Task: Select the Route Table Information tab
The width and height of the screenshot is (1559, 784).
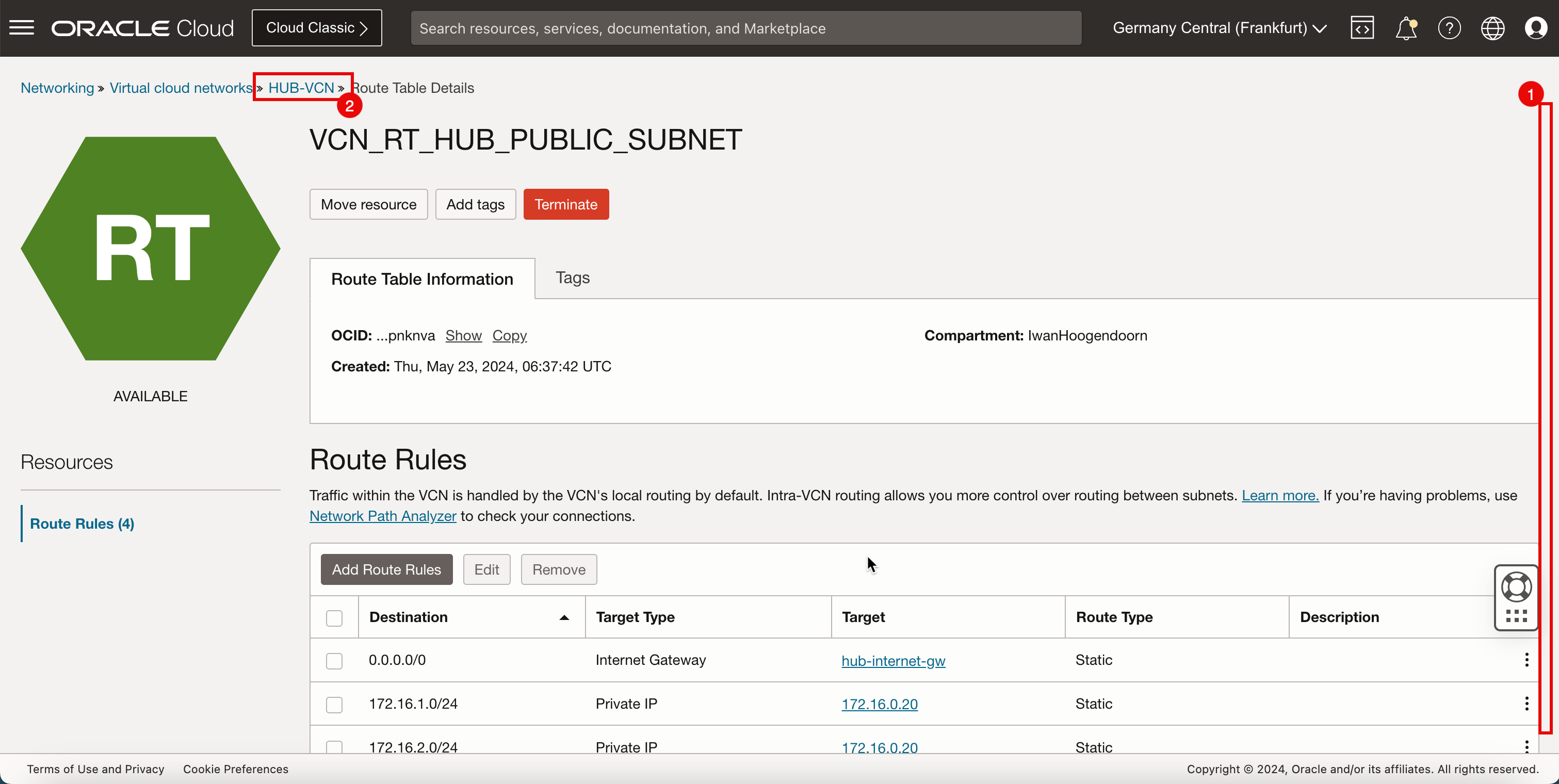Action: click(x=422, y=279)
